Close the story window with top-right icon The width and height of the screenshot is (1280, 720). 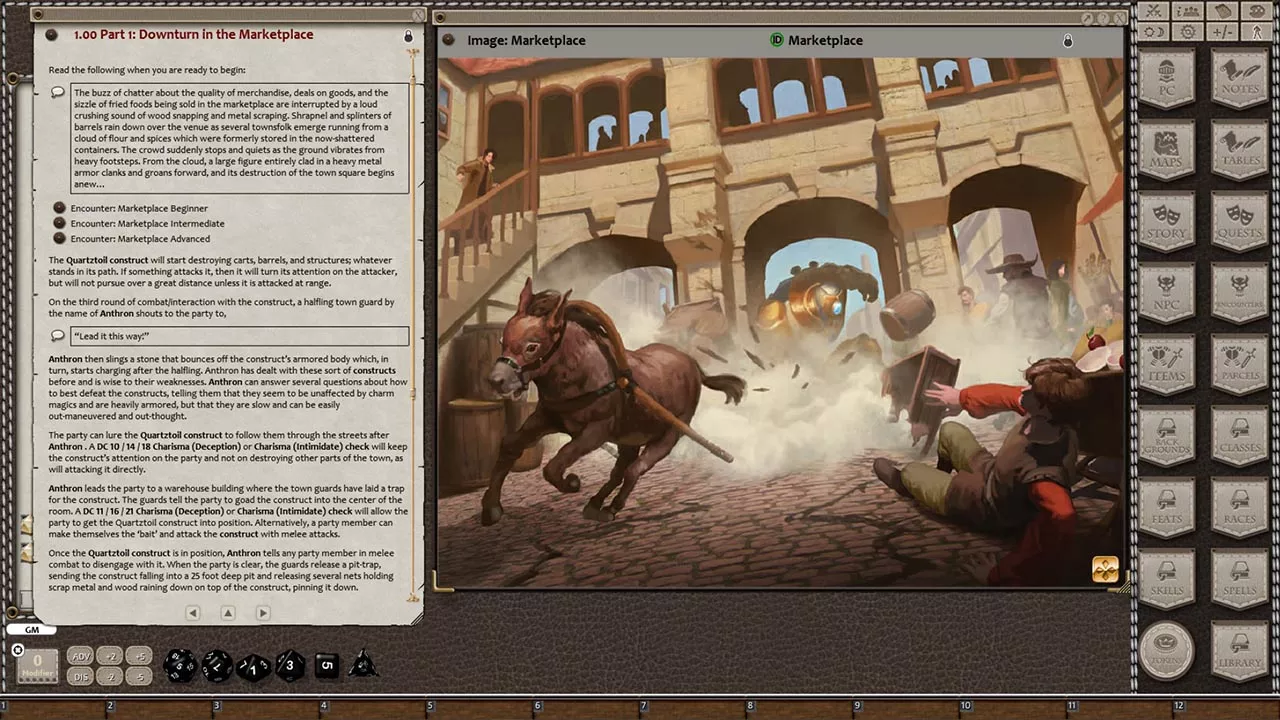point(420,15)
